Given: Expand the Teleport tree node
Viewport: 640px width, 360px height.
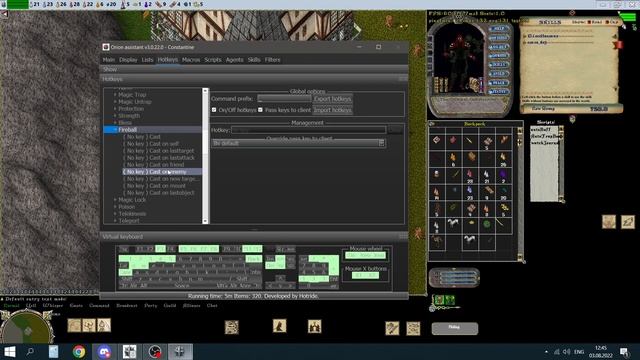Looking at the screenshot, I should [115, 220].
